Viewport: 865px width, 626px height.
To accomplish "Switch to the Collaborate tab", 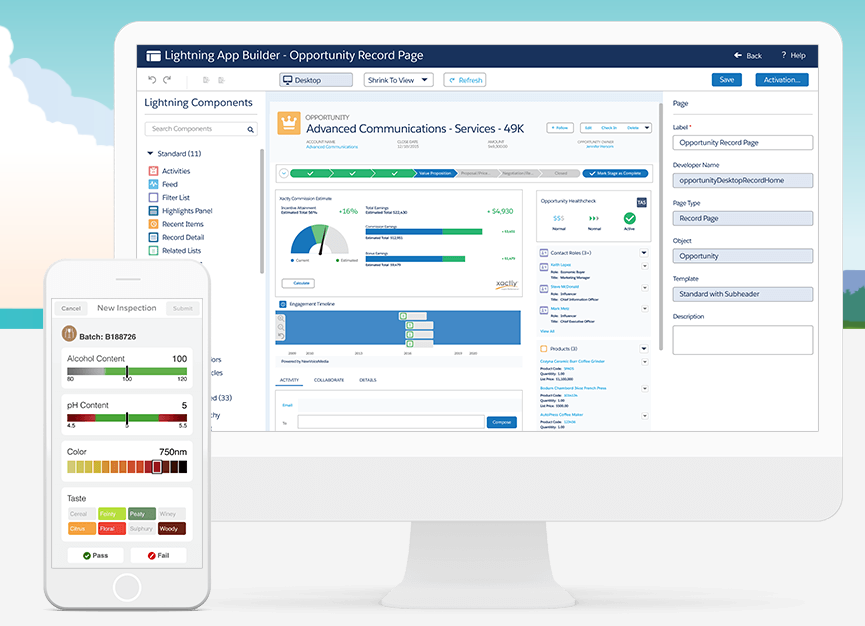I will pos(329,380).
